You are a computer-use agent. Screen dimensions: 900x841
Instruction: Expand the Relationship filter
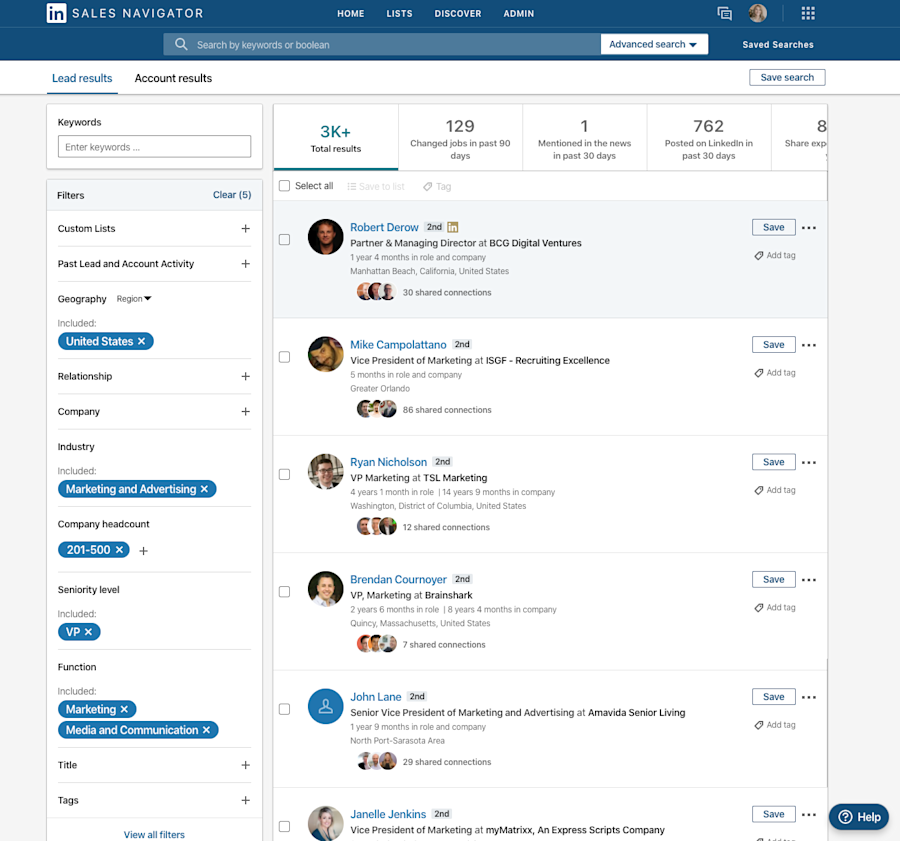[x=246, y=376]
